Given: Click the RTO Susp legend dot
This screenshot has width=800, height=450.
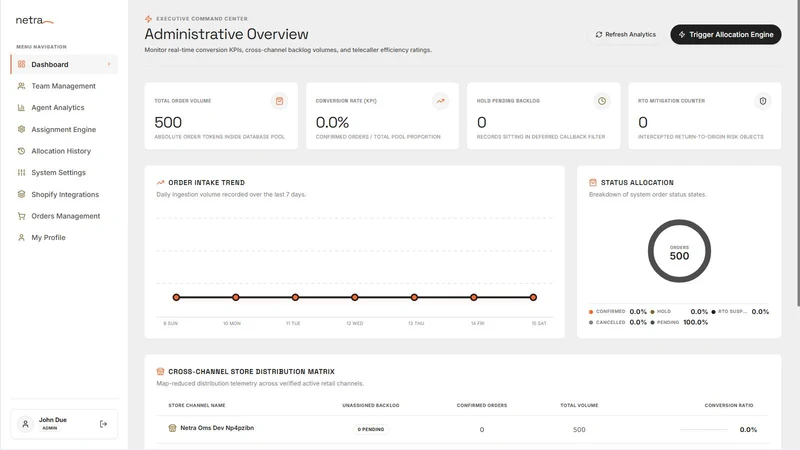Looking at the screenshot, I should tap(713, 312).
